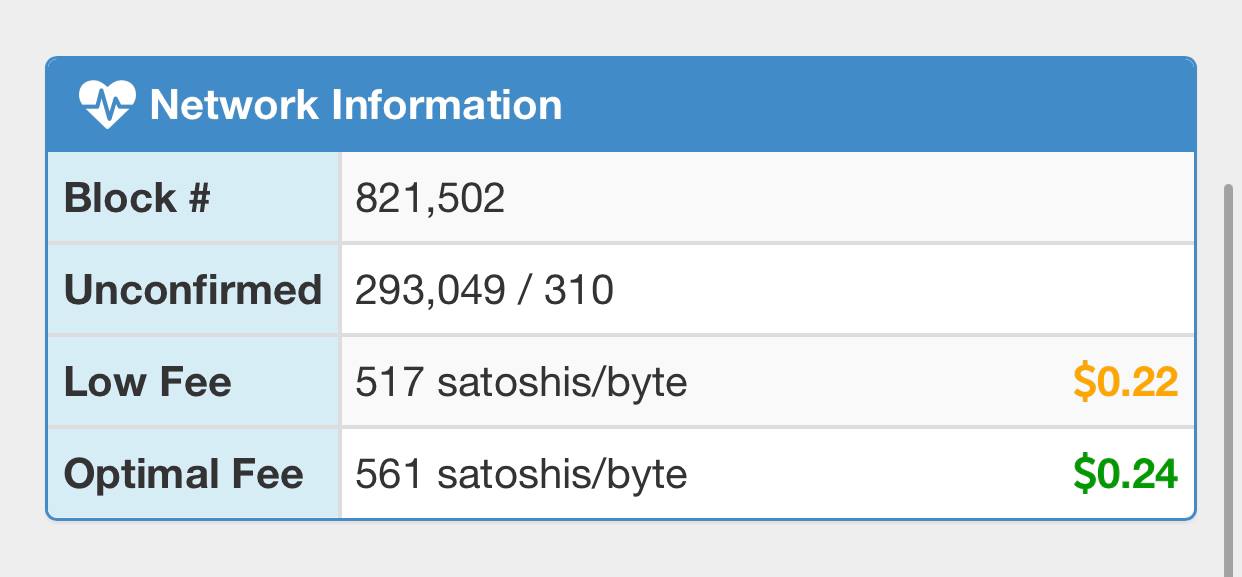
Task: Select the Low Fee label cell
Action: click(x=194, y=382)
